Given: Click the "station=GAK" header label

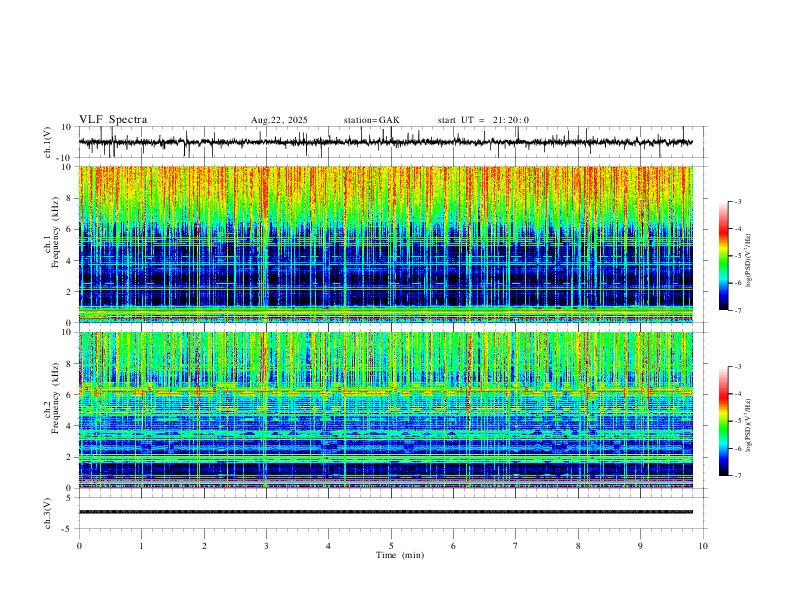Looking at the screenshot, I should pos(371,120).
